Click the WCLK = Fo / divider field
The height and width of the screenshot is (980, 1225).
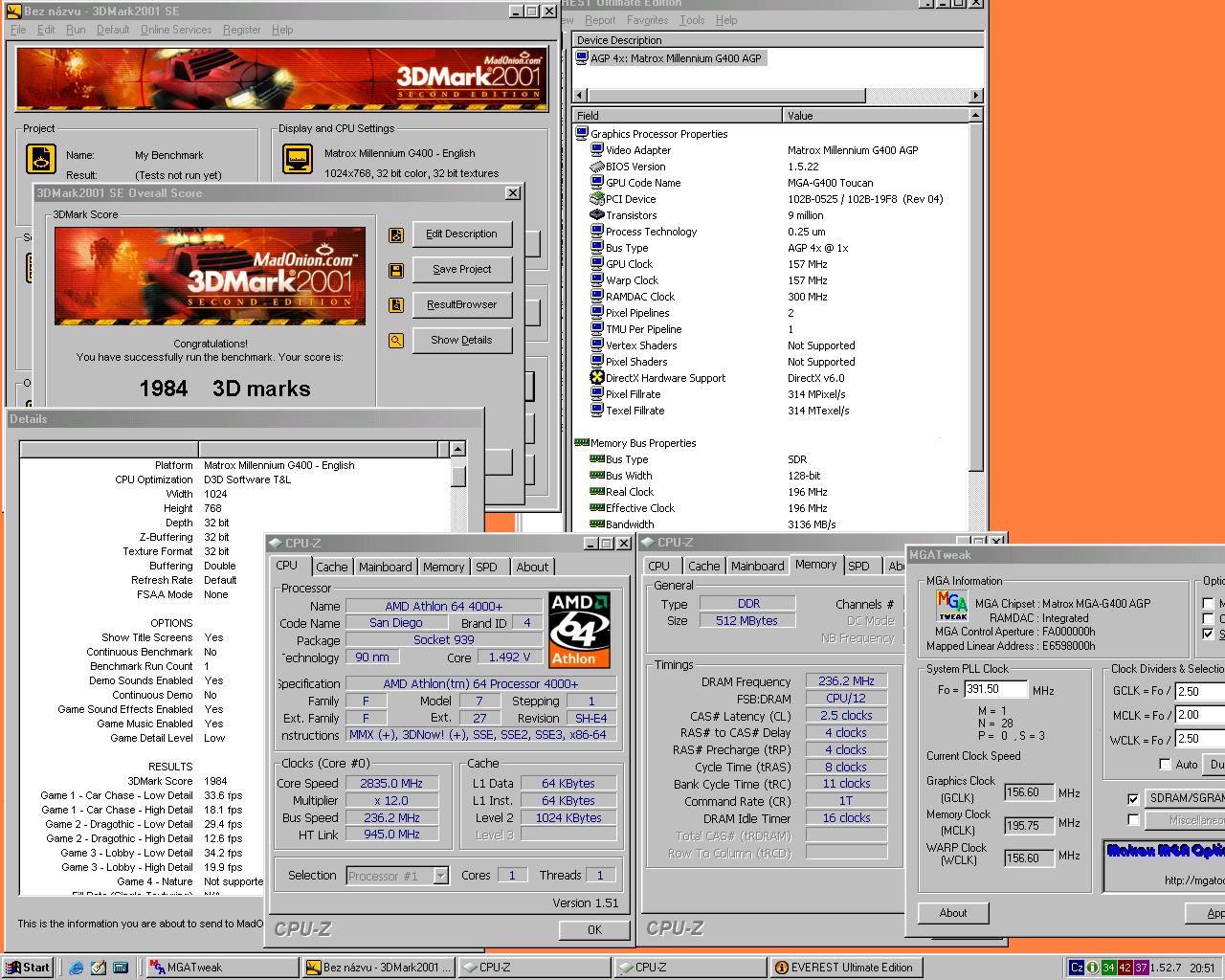coord(1200,739)
